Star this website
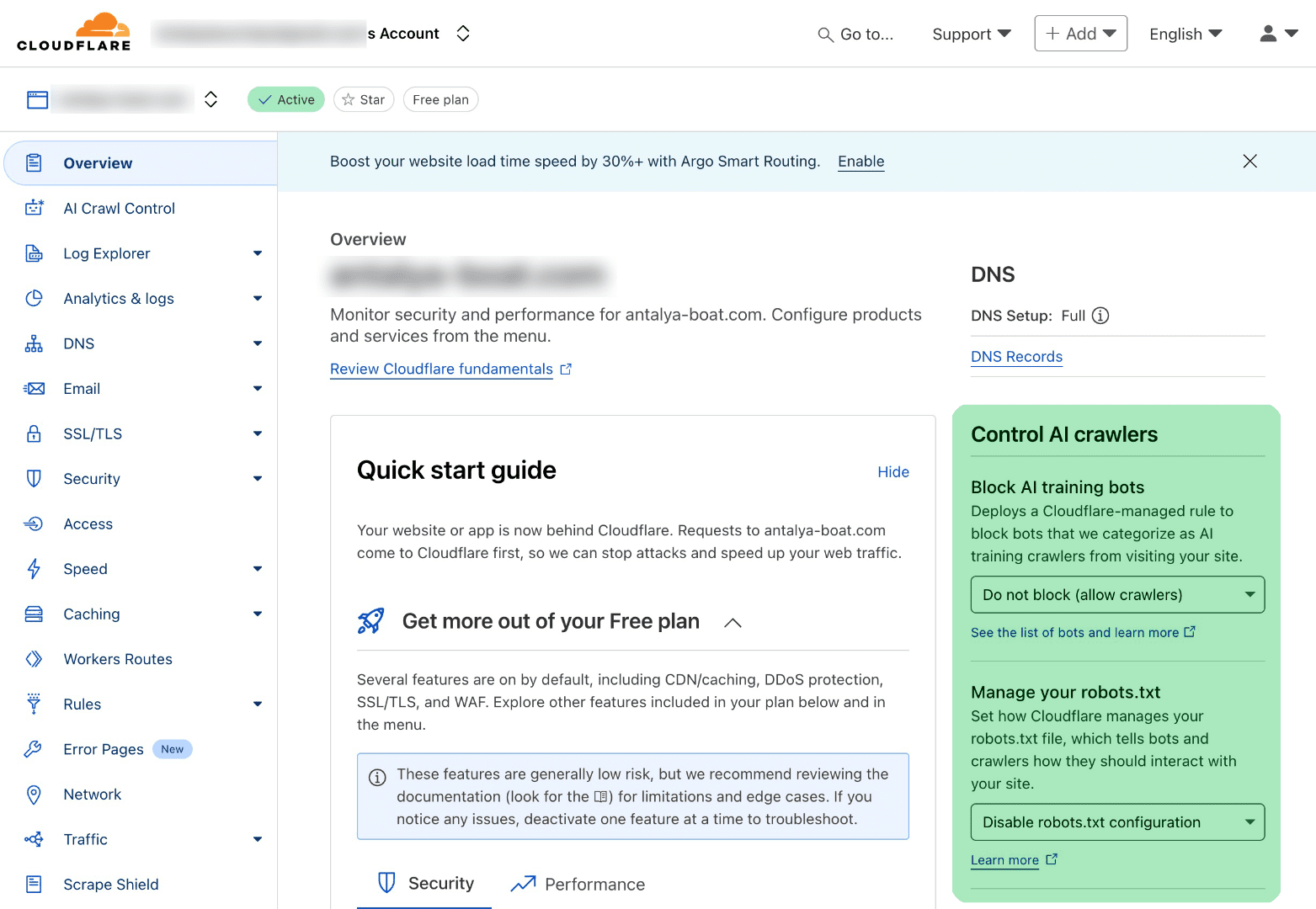Screen dimensions: 1316x909 click(x=364, y=99)
